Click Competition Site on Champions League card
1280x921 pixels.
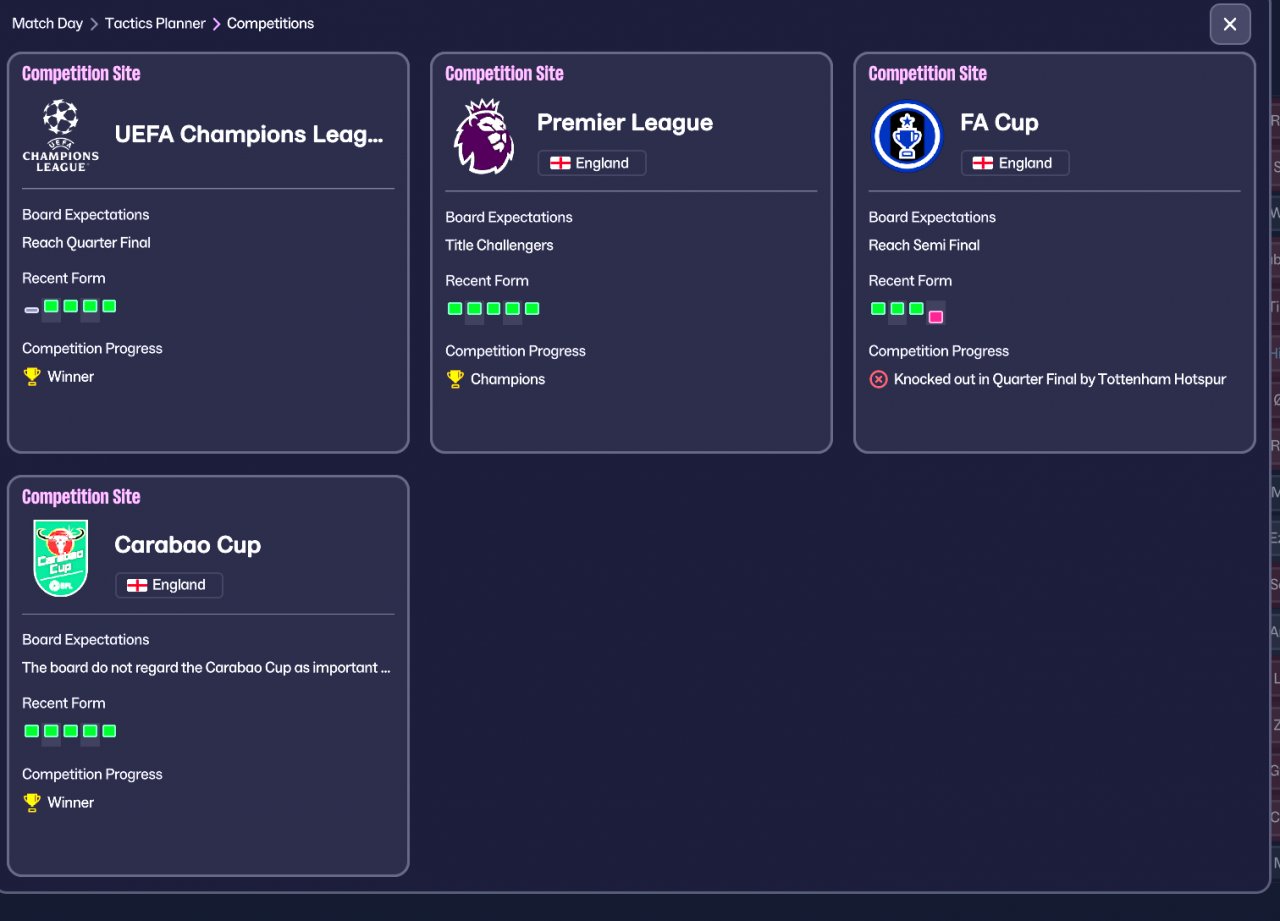[81, 74]
